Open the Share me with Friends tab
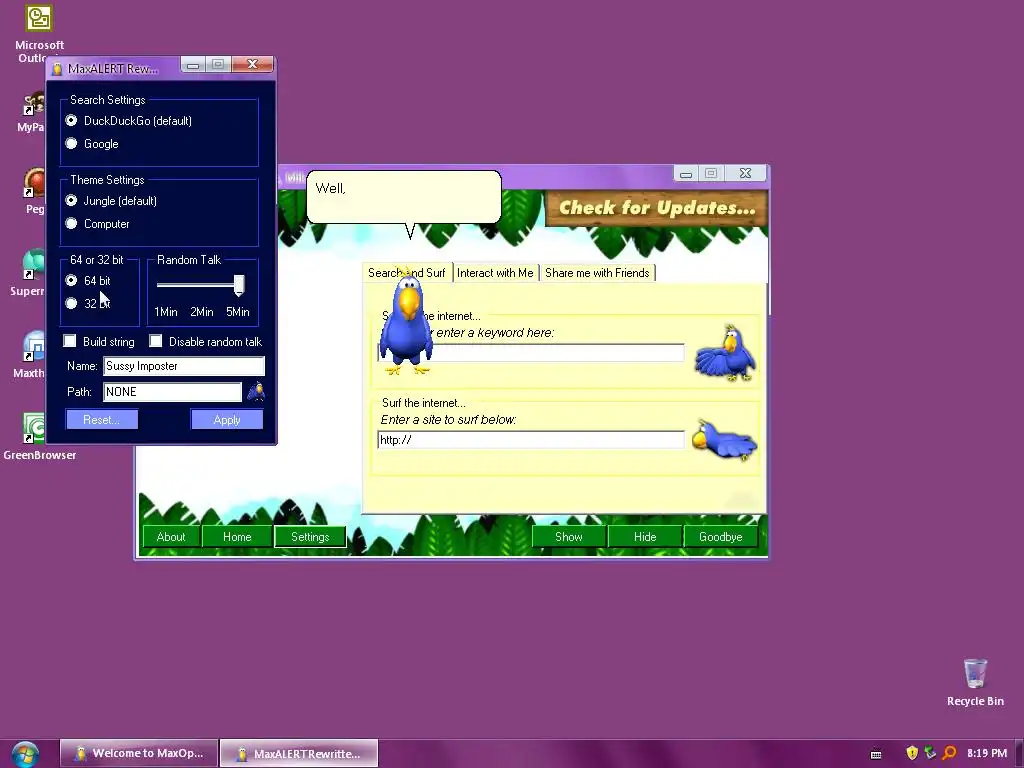 pyautogui.click(x=597, y=272)
